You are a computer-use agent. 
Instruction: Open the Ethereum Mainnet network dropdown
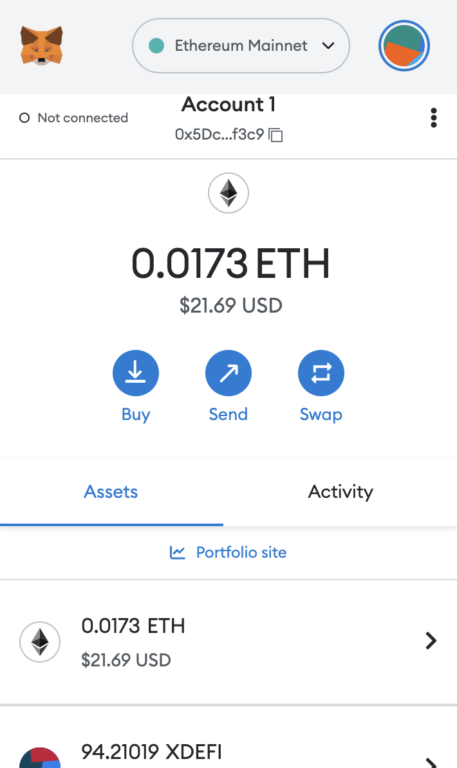click(241, 46)
